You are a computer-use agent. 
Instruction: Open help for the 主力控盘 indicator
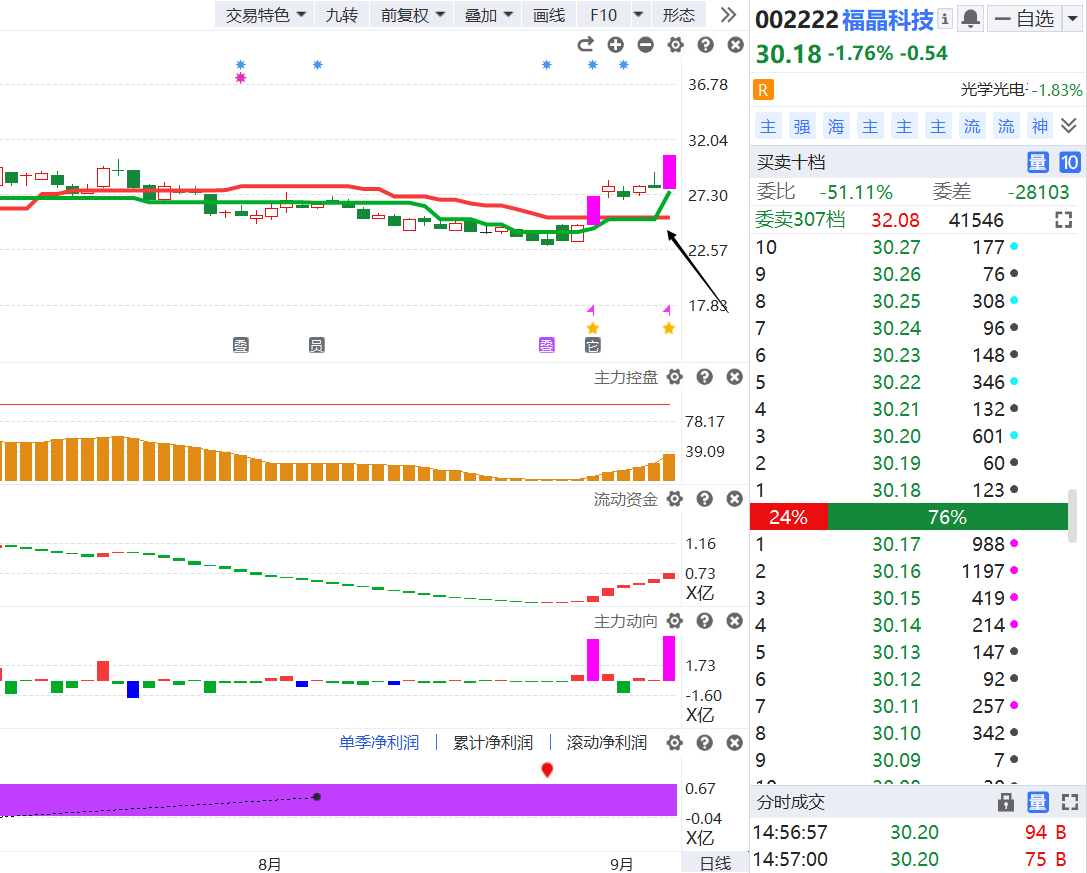pyautogui.click(x=704, y=377)
